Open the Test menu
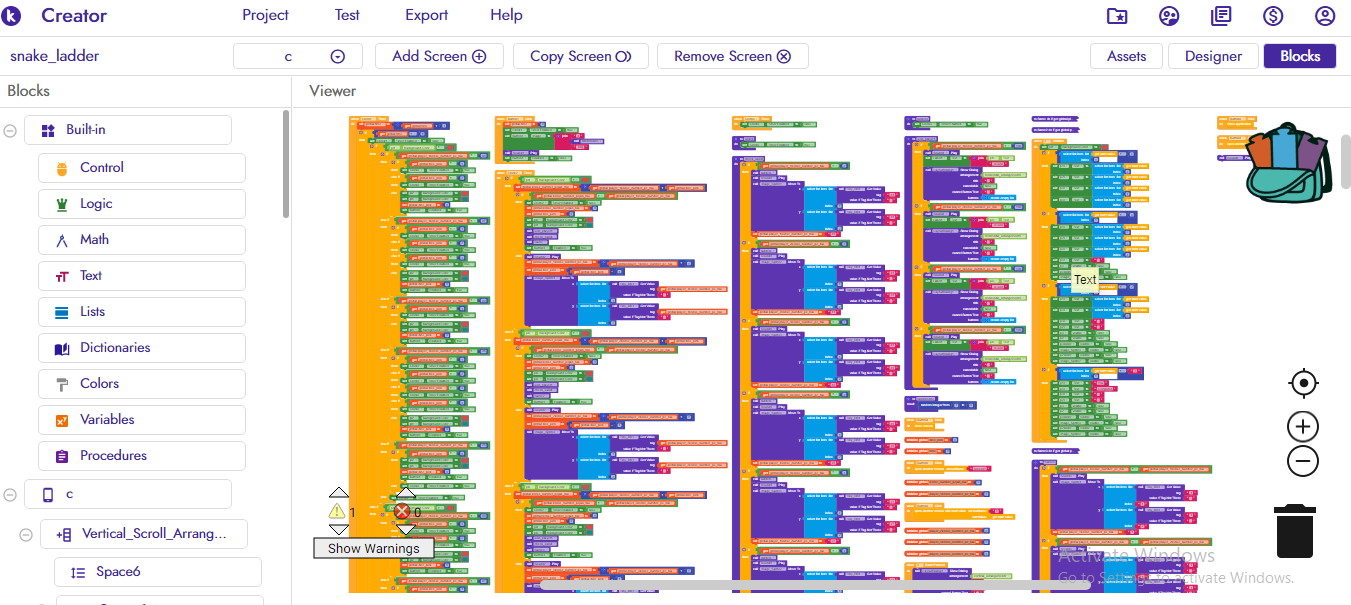Screen dimensions: 1351x605 pos(347,15)
